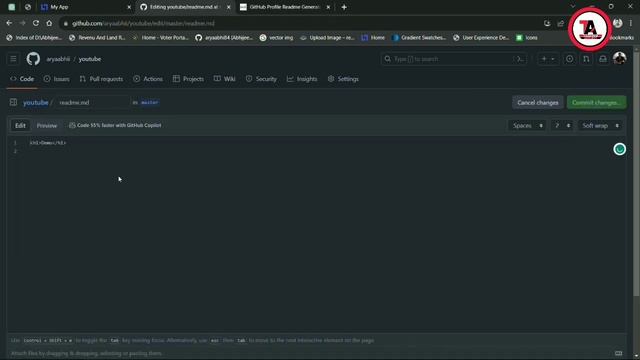This screenshot has height=360, width=640.
Task: Click the GitHub search box
Action: click(x=453, y=59)
